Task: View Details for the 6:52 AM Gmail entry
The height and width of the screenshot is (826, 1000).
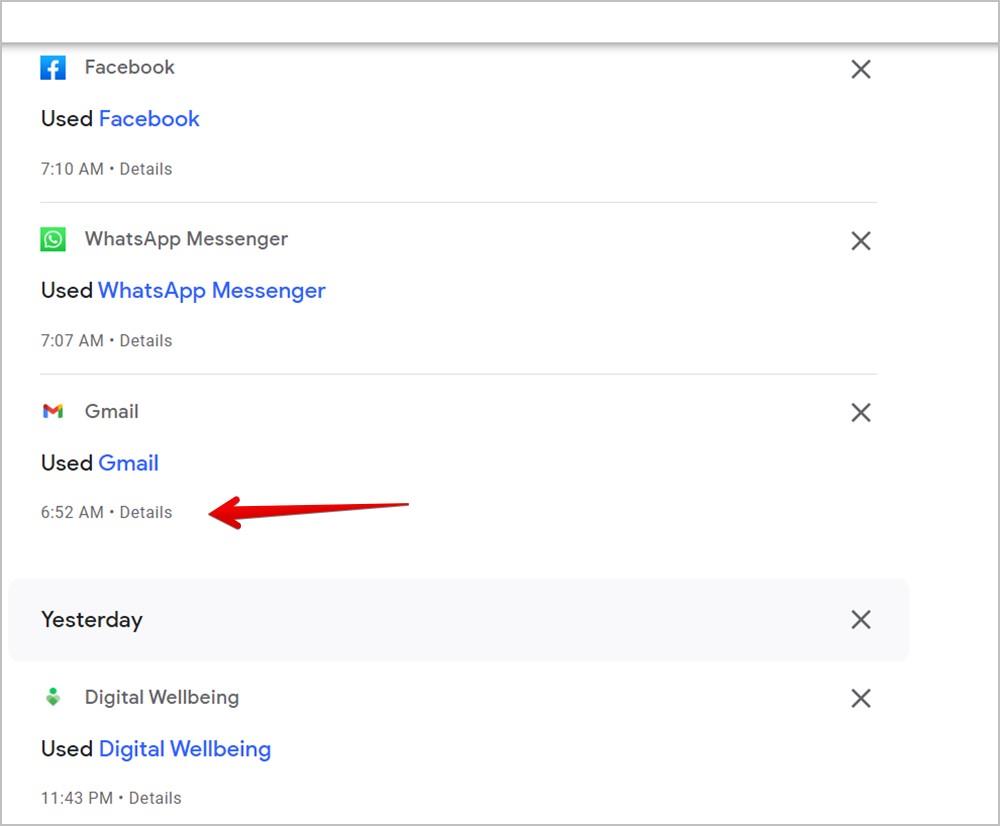Action: (146, 512)
